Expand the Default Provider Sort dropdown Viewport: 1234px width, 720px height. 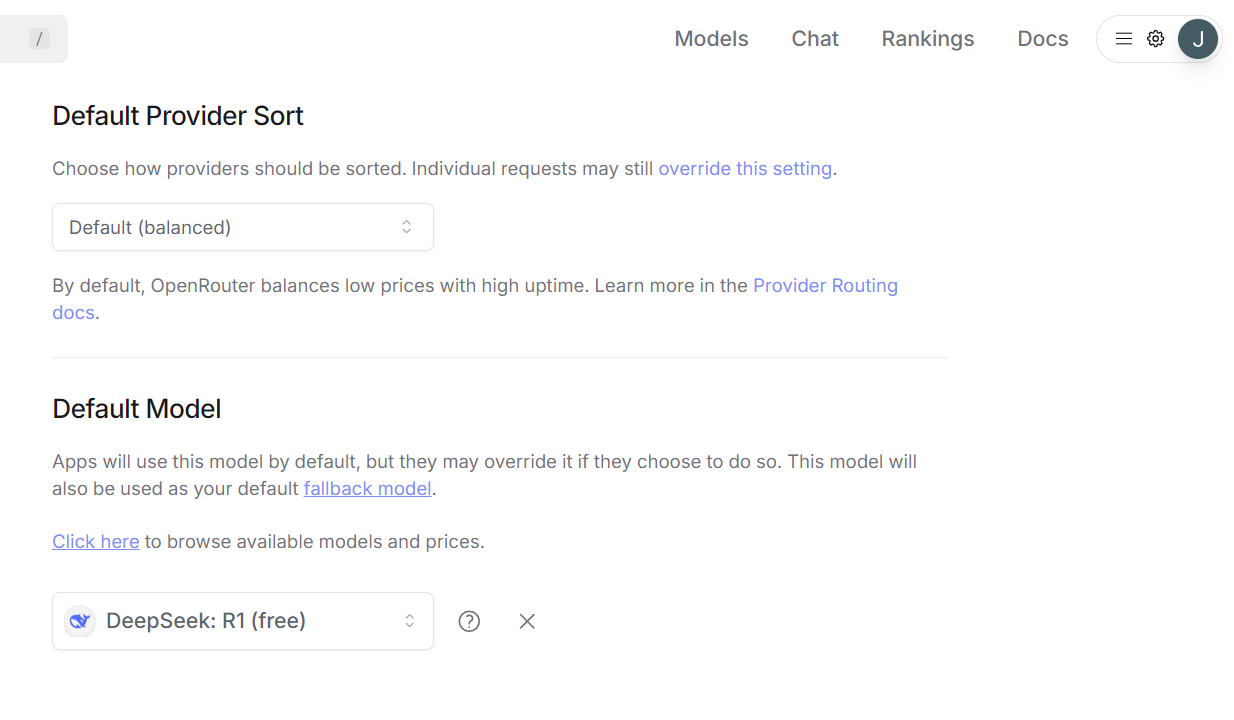242,227
